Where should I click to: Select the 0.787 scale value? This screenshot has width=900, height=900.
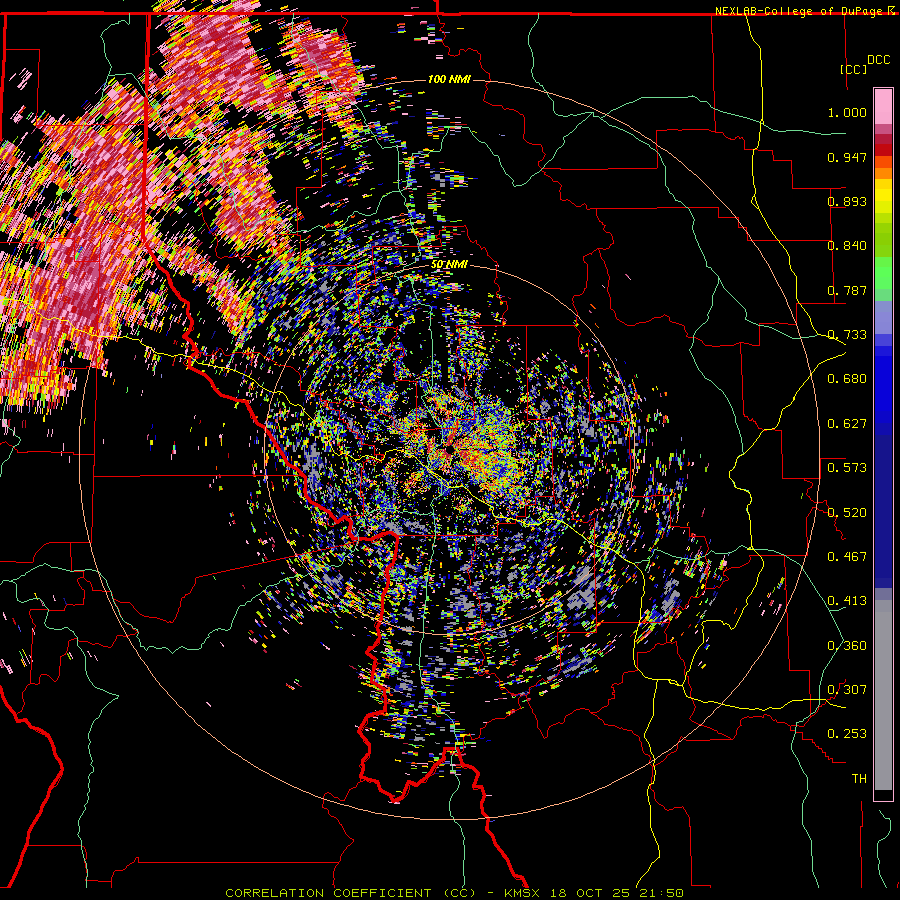click(x=847, y=290)
